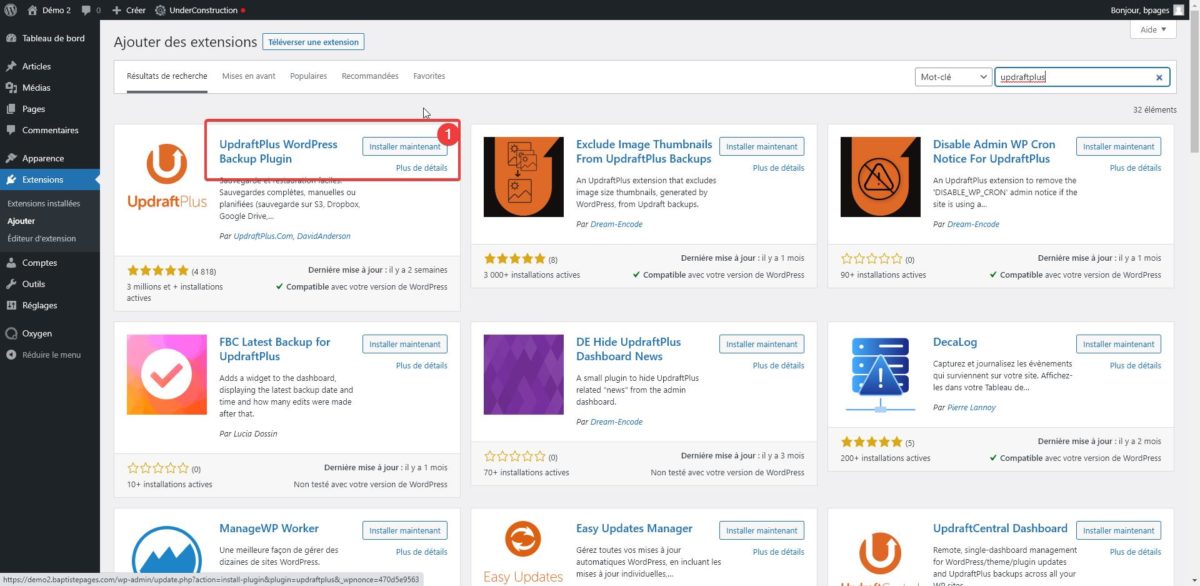Screen dimensions: 1200x586
Task: Open author link Pierre Lannoy
Action: [x=971, y=408]
